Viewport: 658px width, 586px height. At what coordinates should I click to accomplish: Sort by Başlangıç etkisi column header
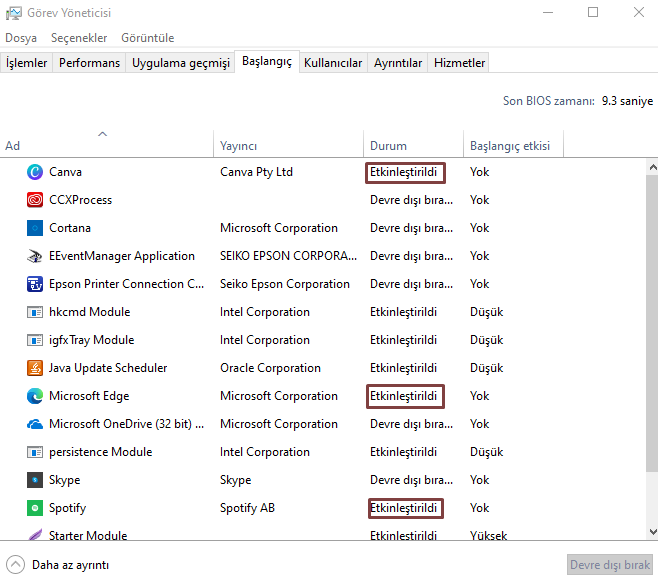click(510, 146)
